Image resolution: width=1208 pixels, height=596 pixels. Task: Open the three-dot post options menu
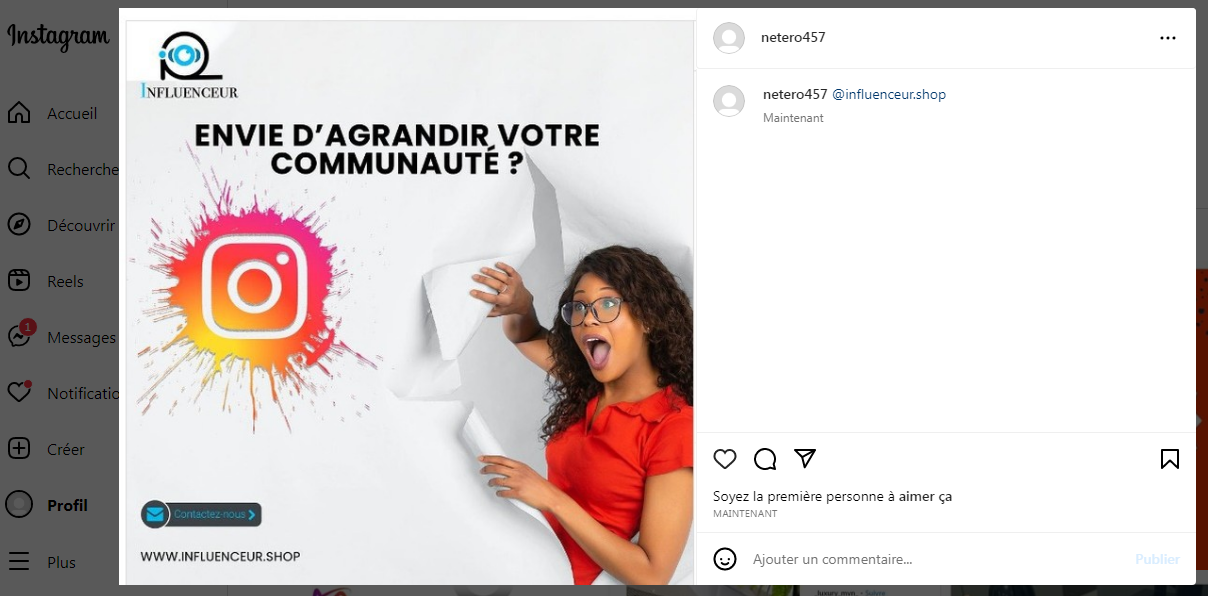click(x=1168, y=38)
